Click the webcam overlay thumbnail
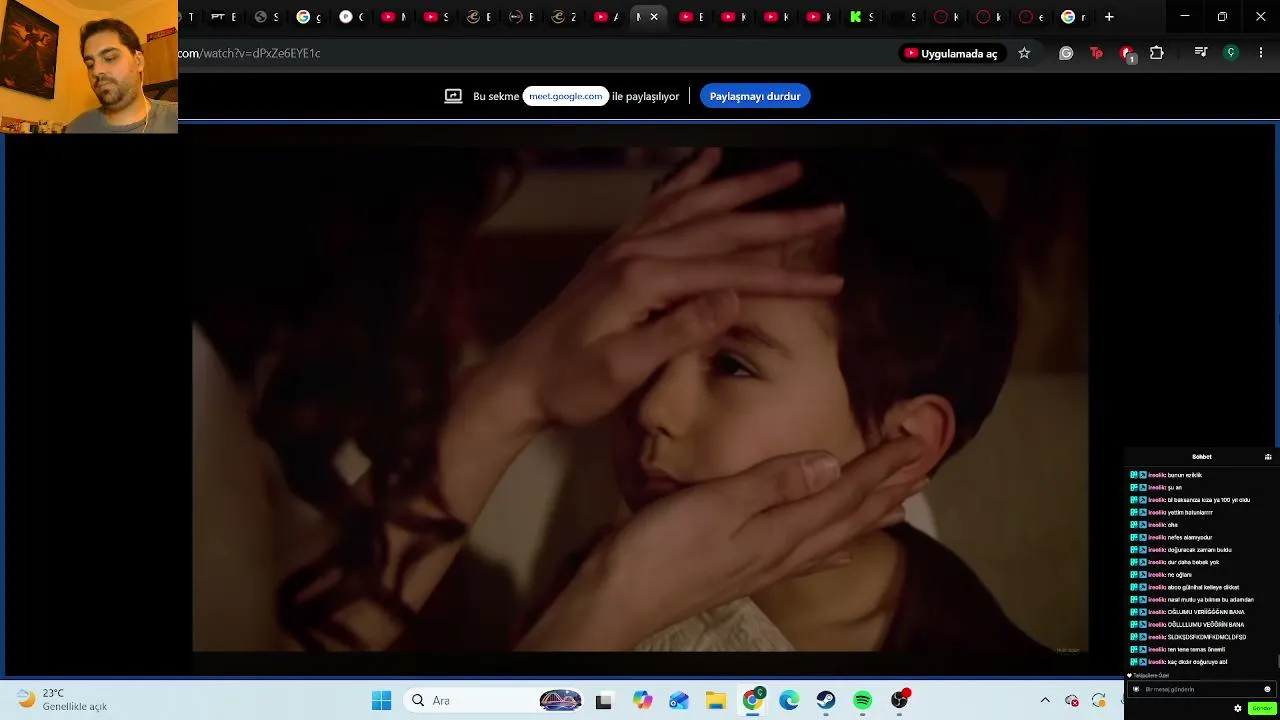This screenshot has height=720, width=1280. (x=89, y=67)
